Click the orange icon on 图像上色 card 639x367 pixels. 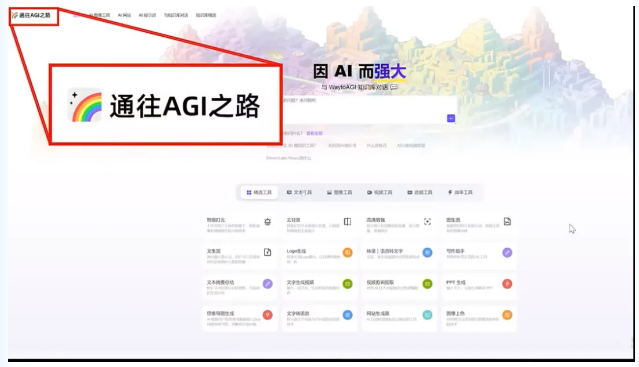(507, 315)
